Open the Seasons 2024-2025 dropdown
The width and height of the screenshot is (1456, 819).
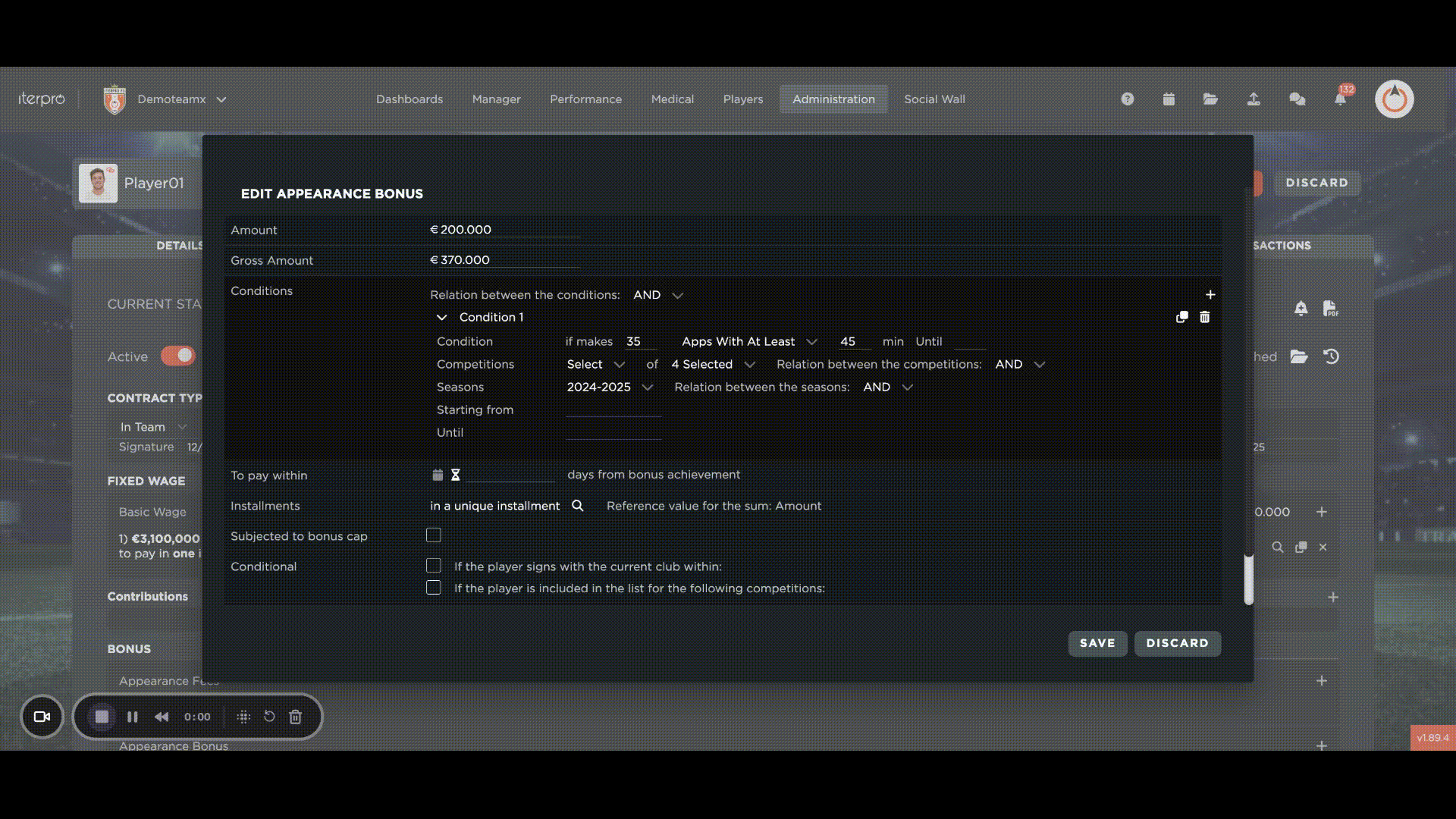point(610,387)
